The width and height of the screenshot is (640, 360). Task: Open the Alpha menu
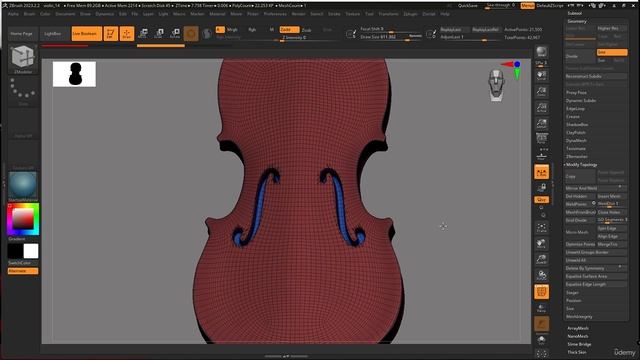click(x=13, y=14)
